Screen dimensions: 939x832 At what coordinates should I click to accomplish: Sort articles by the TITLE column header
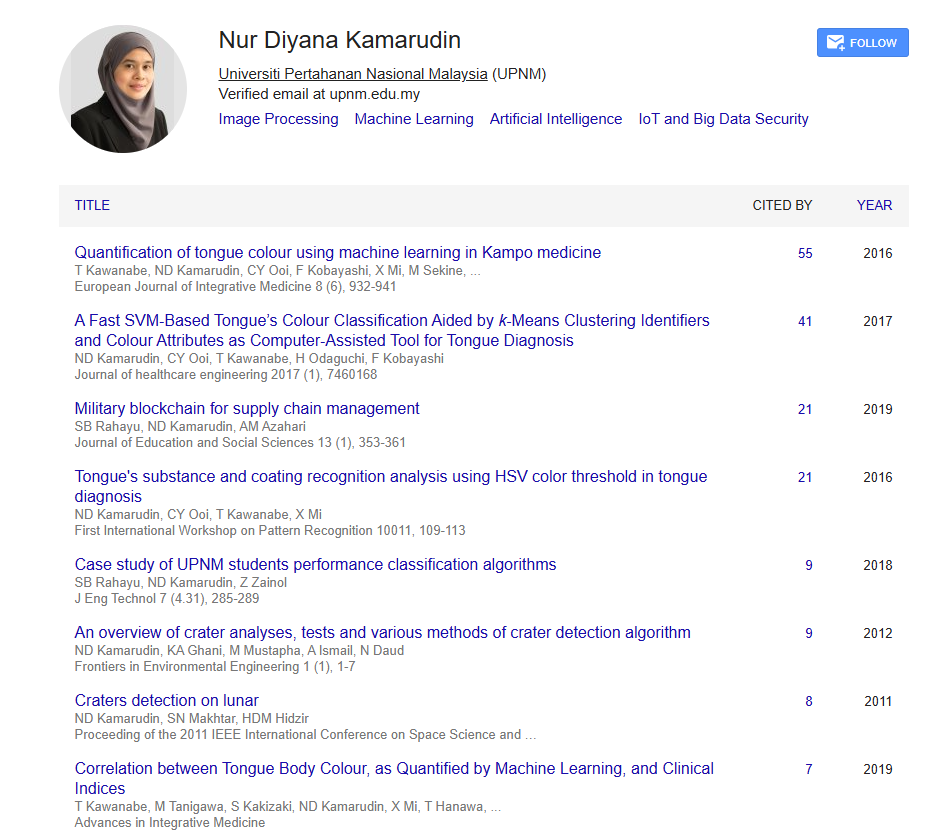pos(92,205)
